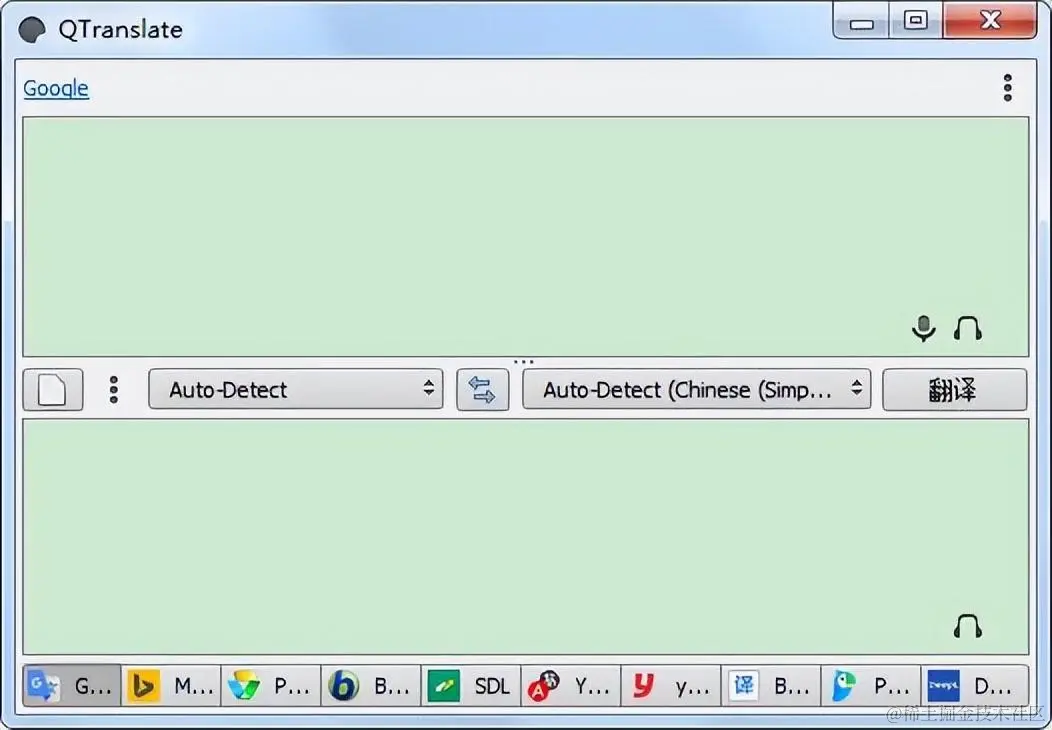Switch to the SDL service tab
The width and height of the screenshot is (1052, 730).
coord(471,686)
